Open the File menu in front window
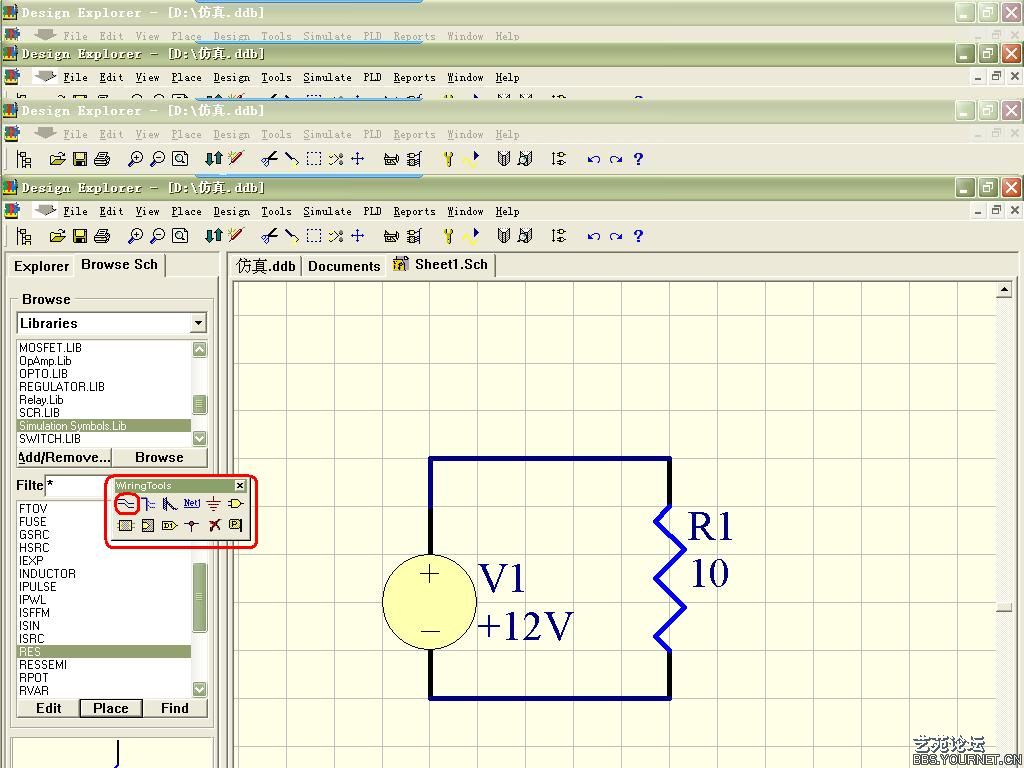The width and height of the screenshot is (1024, 768). click(75, 212)
